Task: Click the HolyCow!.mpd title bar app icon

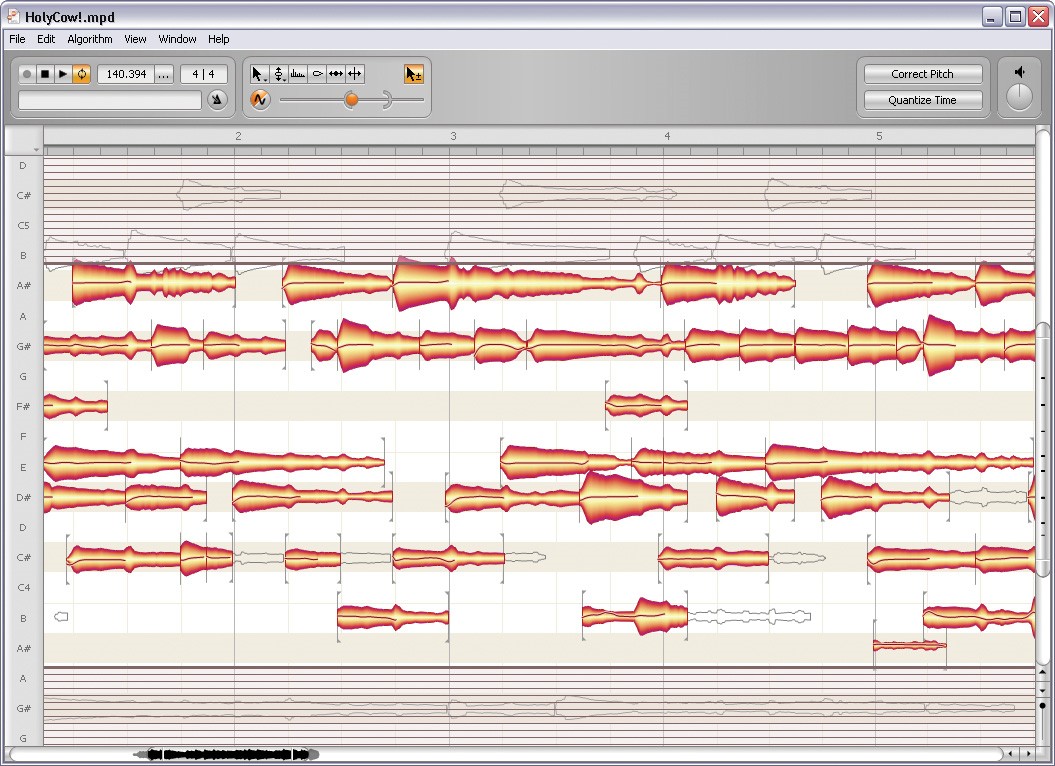Action: coord(13,16)
